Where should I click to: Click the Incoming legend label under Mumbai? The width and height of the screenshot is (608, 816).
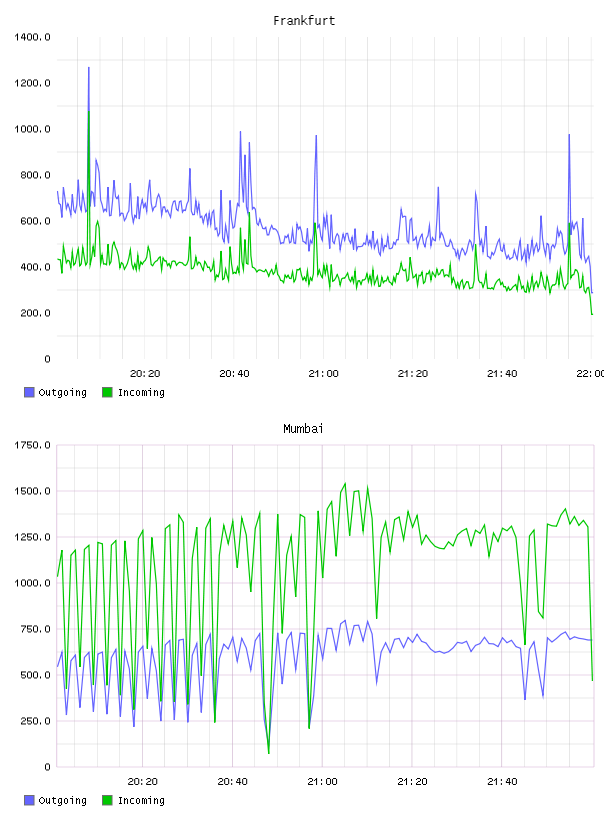(141, 801)
